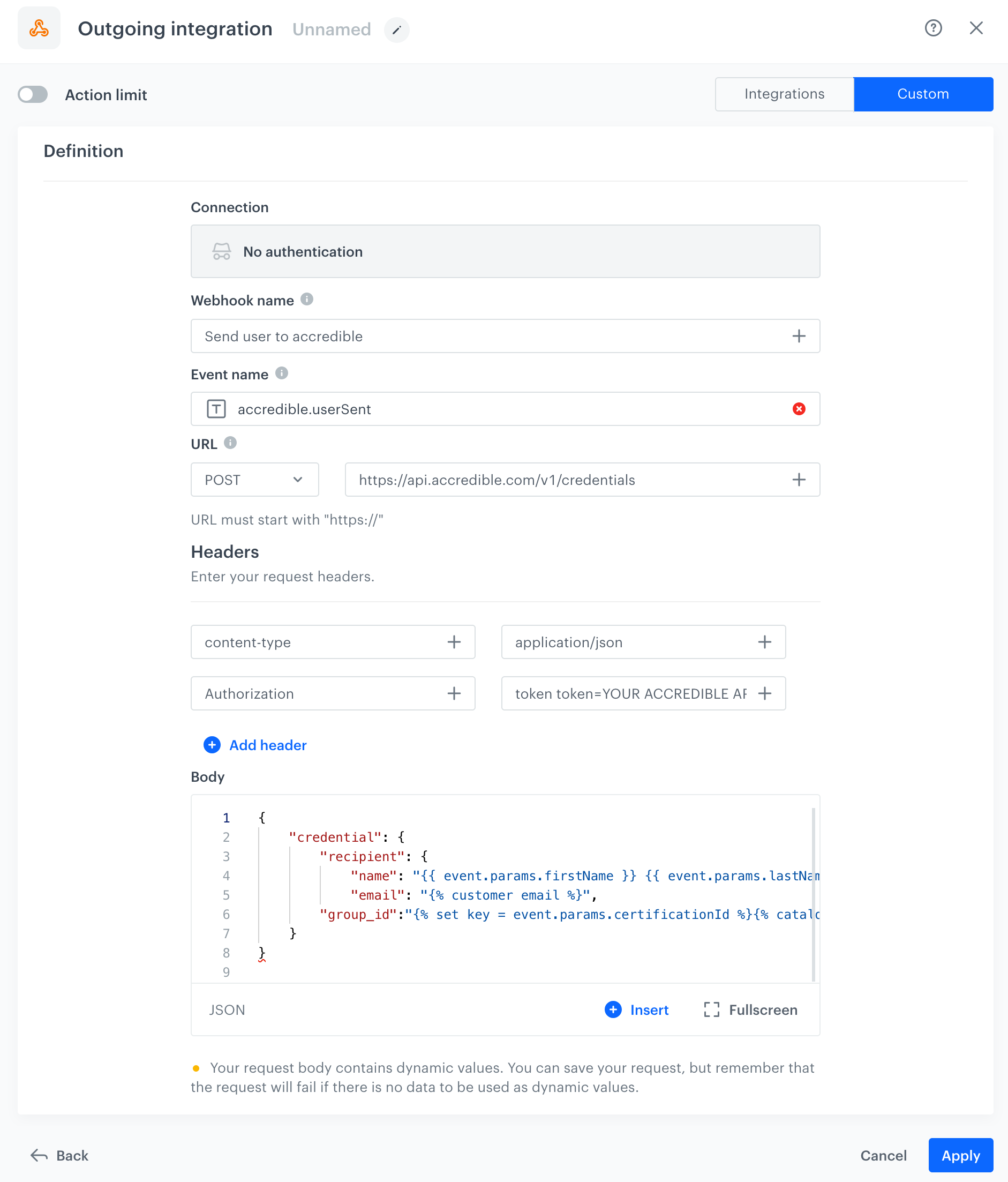Viewport: 1008px width, 1182px height.
Task: Click the pencil icon to rename integration
Action: coord(396,29)
